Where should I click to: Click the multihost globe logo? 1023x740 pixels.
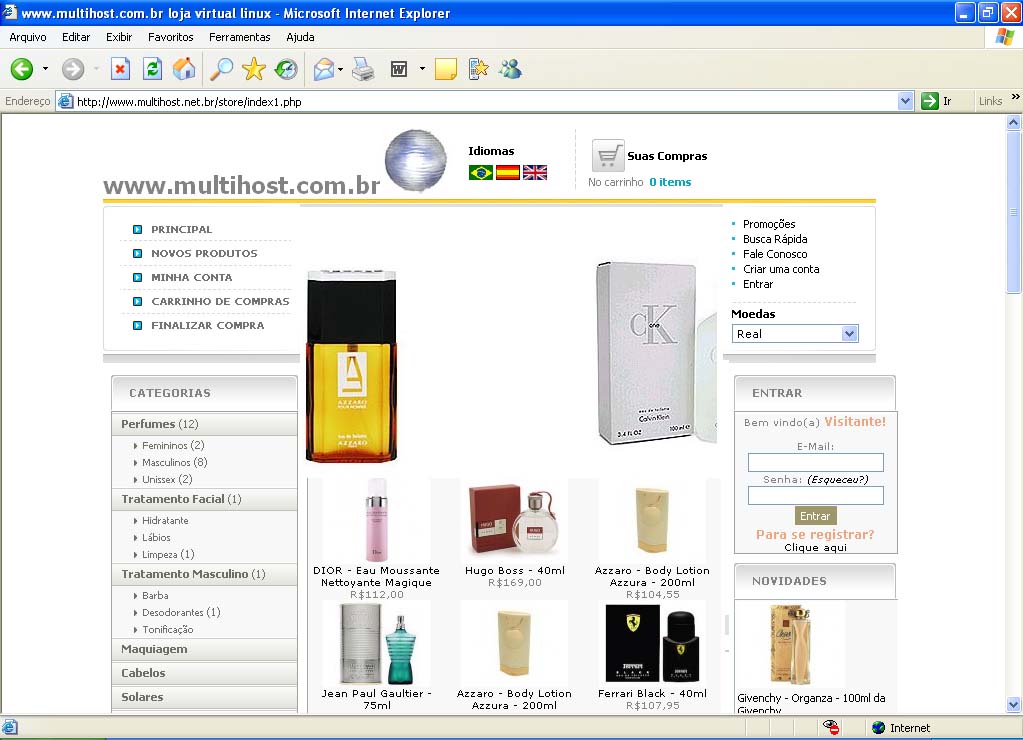point(416,161)
